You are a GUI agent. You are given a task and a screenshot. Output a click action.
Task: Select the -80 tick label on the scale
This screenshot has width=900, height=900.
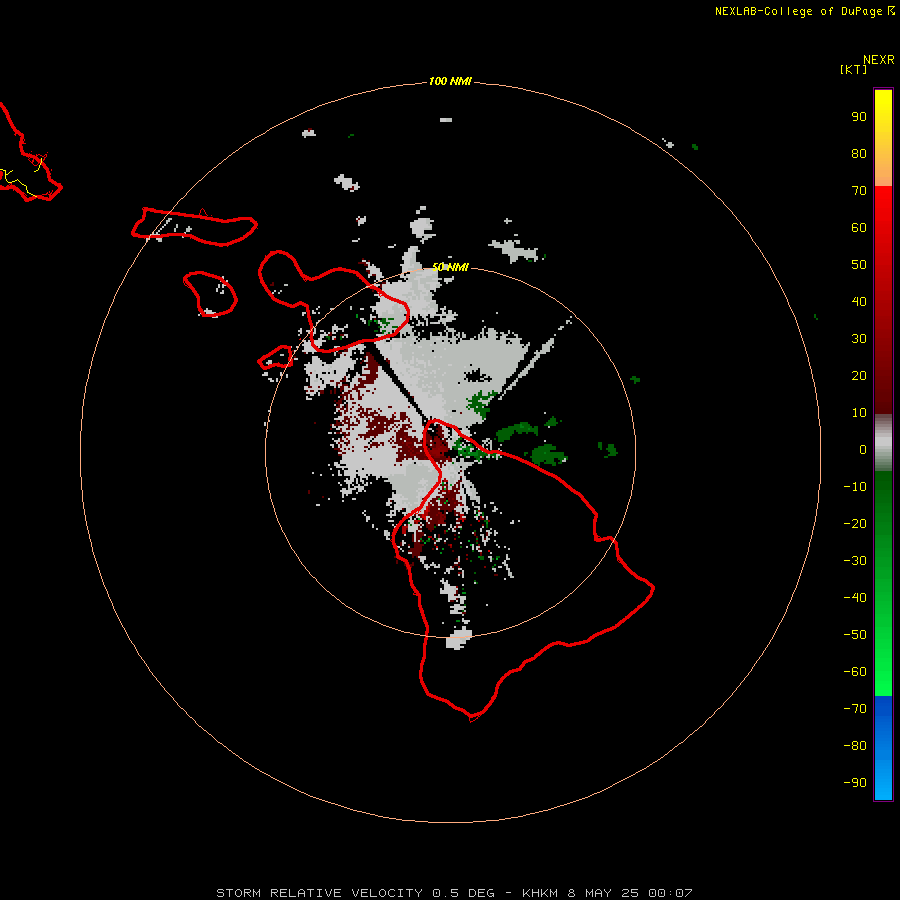(x=855, y=746)
